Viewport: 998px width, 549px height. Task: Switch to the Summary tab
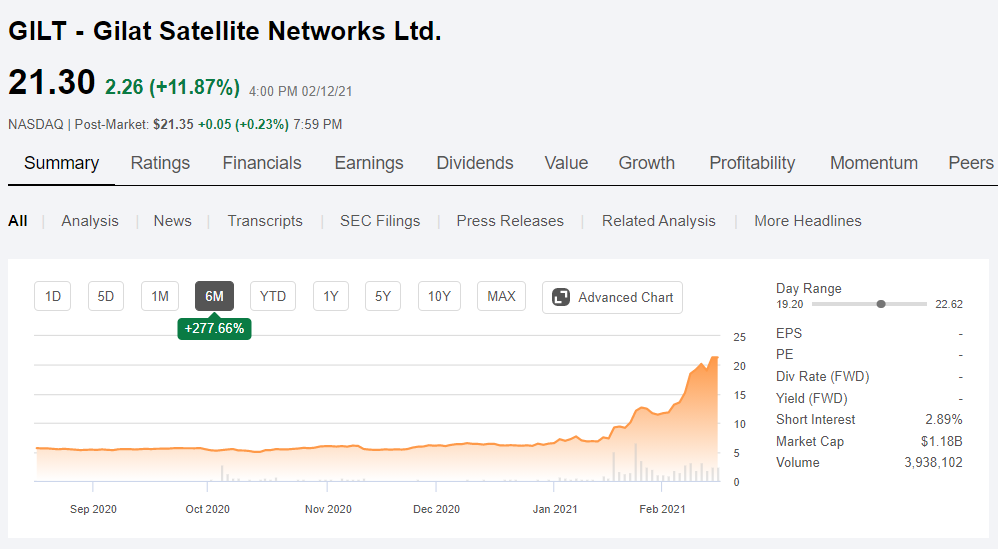tap(62, 163)
